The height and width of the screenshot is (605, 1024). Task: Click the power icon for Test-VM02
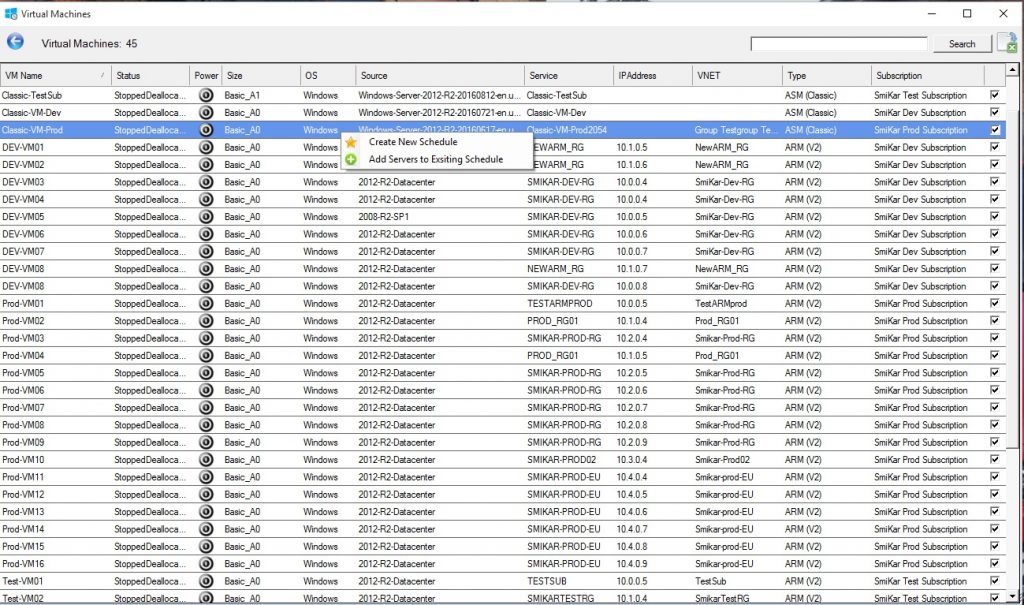tap(205, 598)
